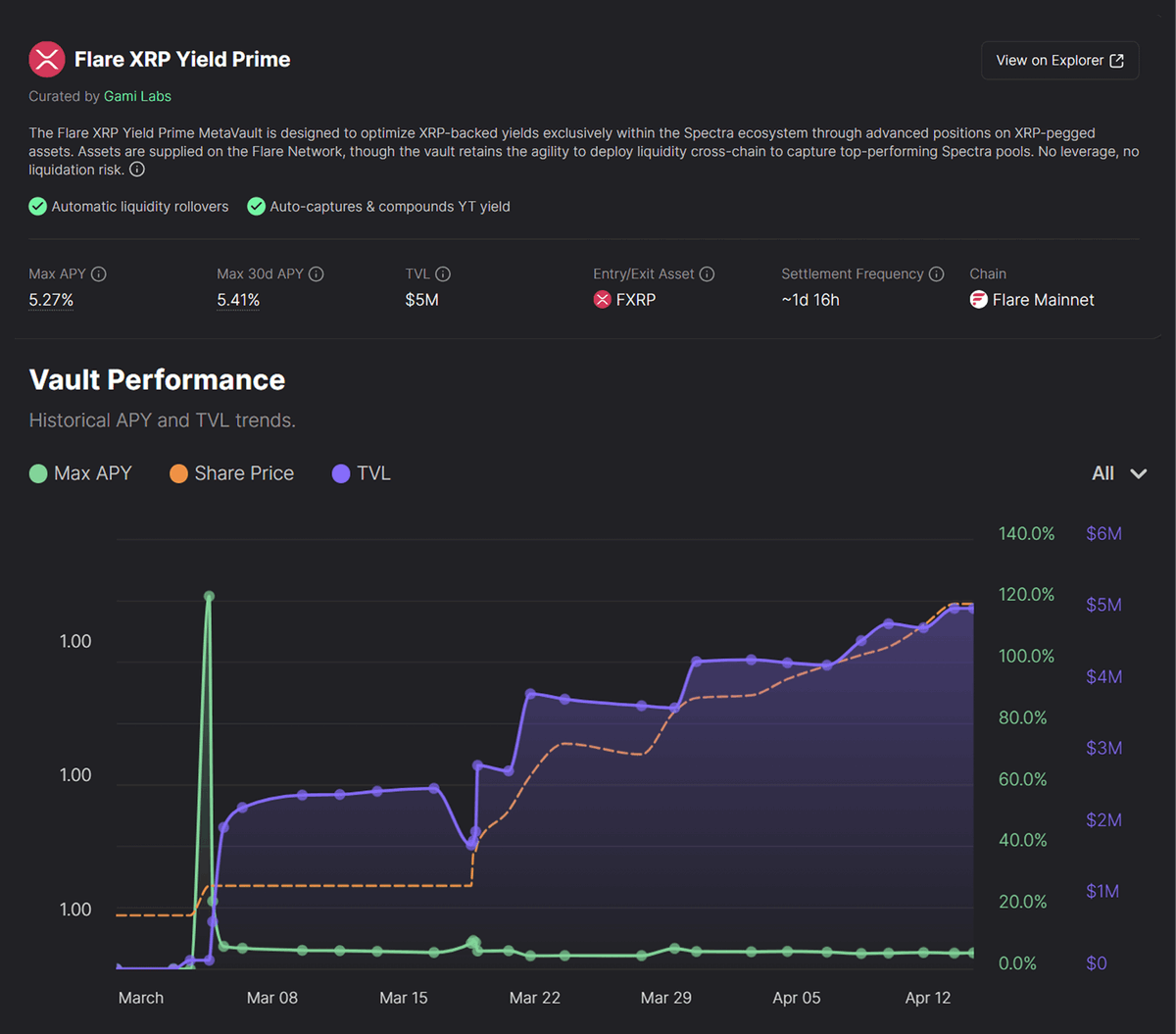Click the Apr 05 x-axis label
Screen dimensions: 1176x1034
tap(797, 998)
